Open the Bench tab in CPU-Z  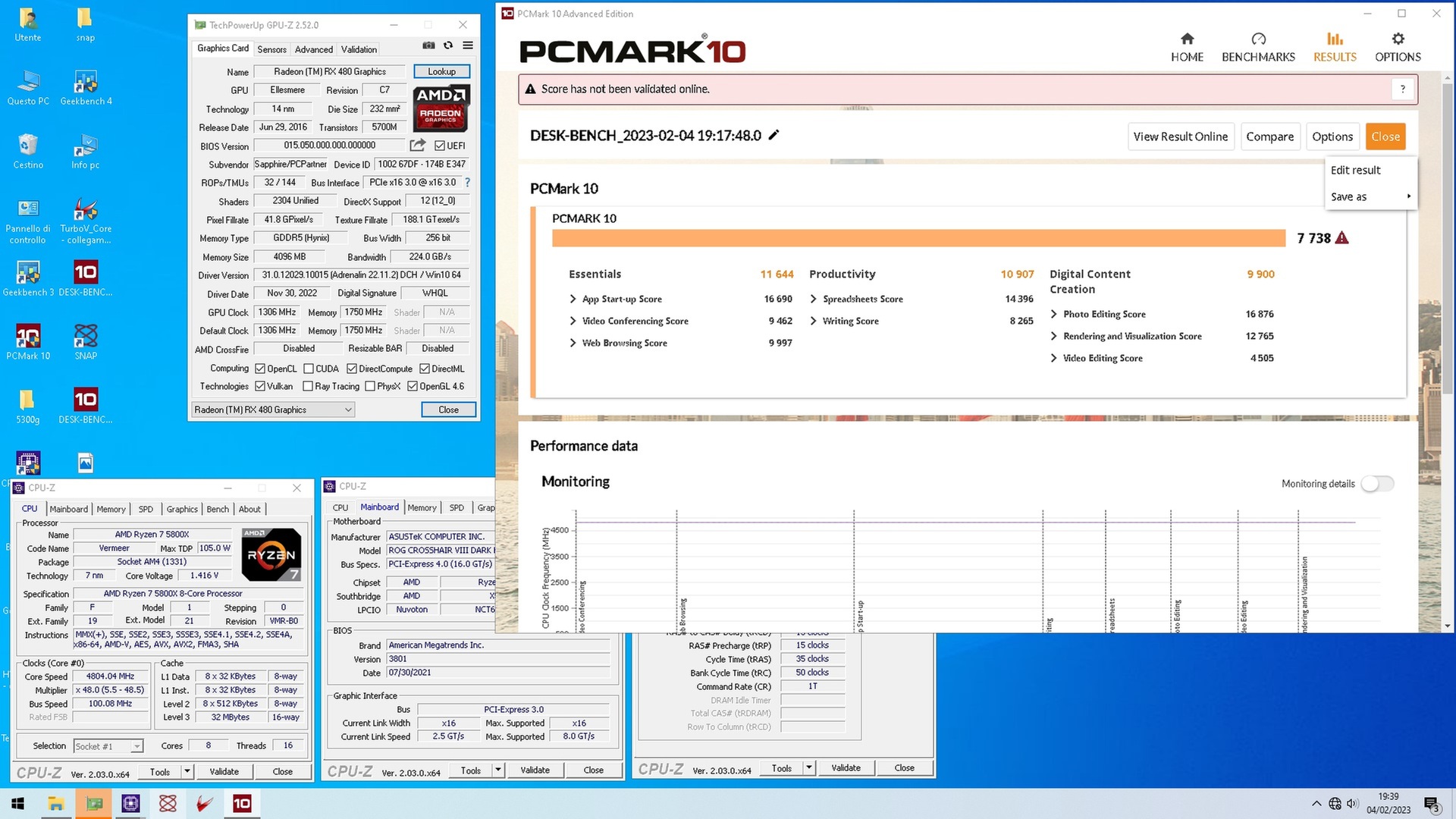(218, 509)
